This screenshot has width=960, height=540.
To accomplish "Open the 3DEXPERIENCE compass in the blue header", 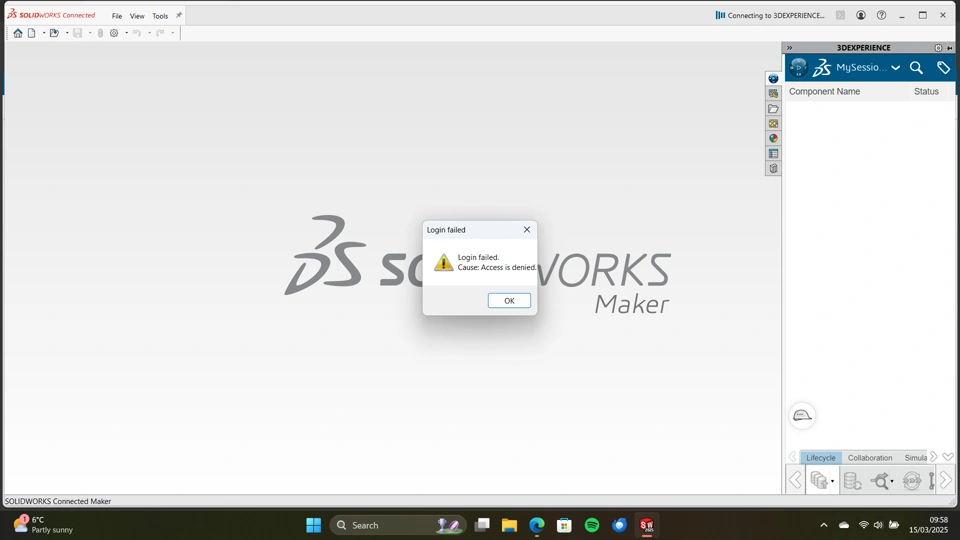I will (x=798, y=67).
